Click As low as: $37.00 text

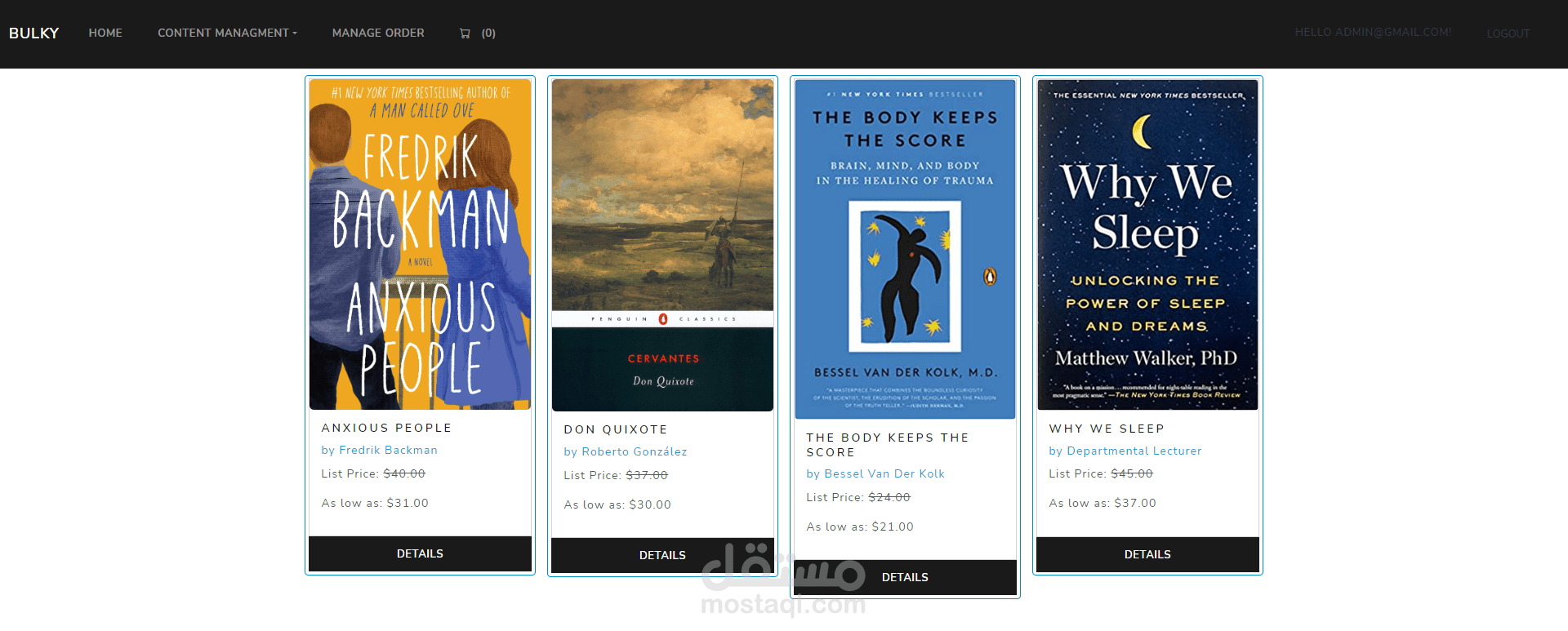(x=1102, y=503)
